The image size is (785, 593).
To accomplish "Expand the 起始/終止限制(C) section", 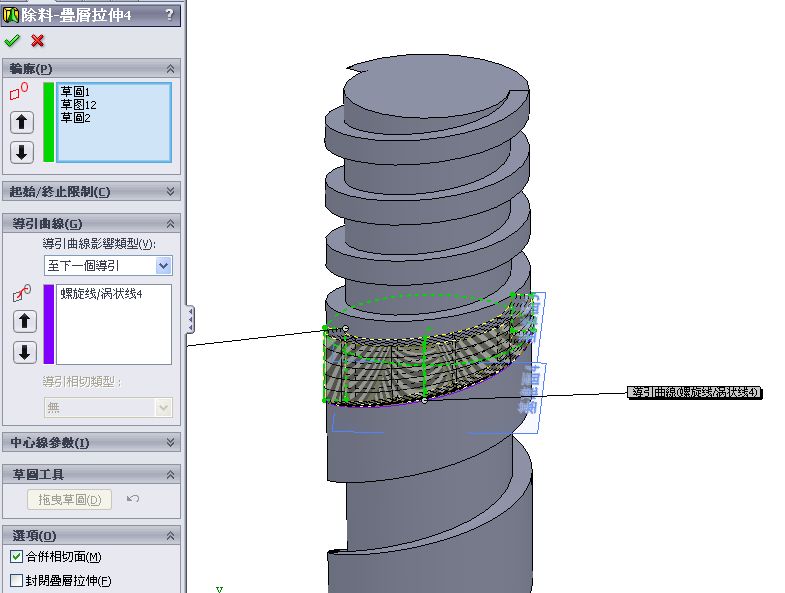I will (170, 191).
